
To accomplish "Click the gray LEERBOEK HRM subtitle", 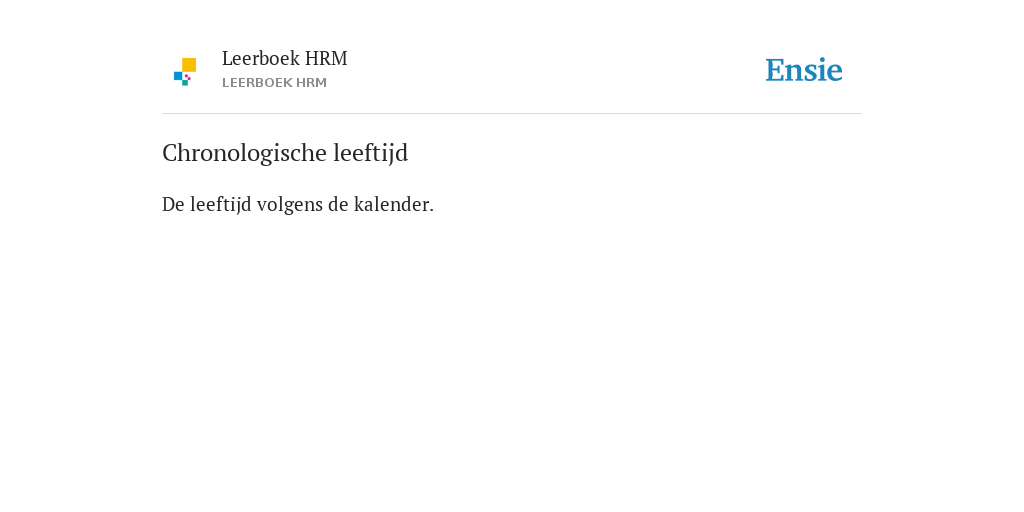I will [x=274, y=83].
